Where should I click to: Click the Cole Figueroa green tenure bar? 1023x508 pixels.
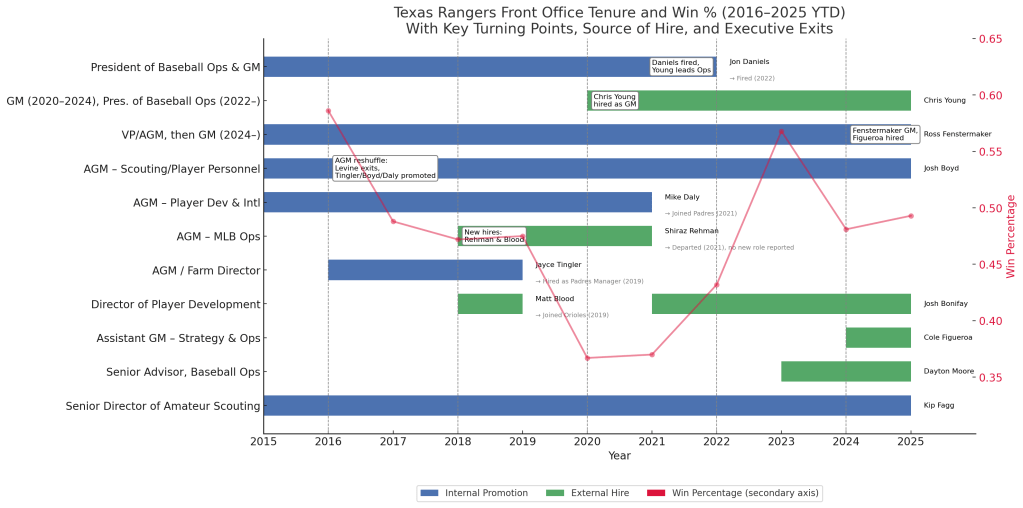(878, 337)
